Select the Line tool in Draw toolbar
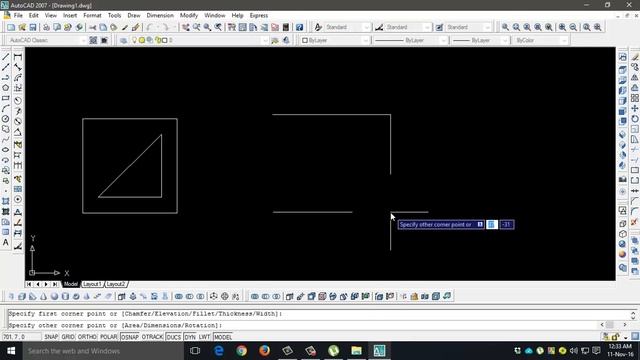The height and width of the screenshot is (360, 640). [6, 57]
